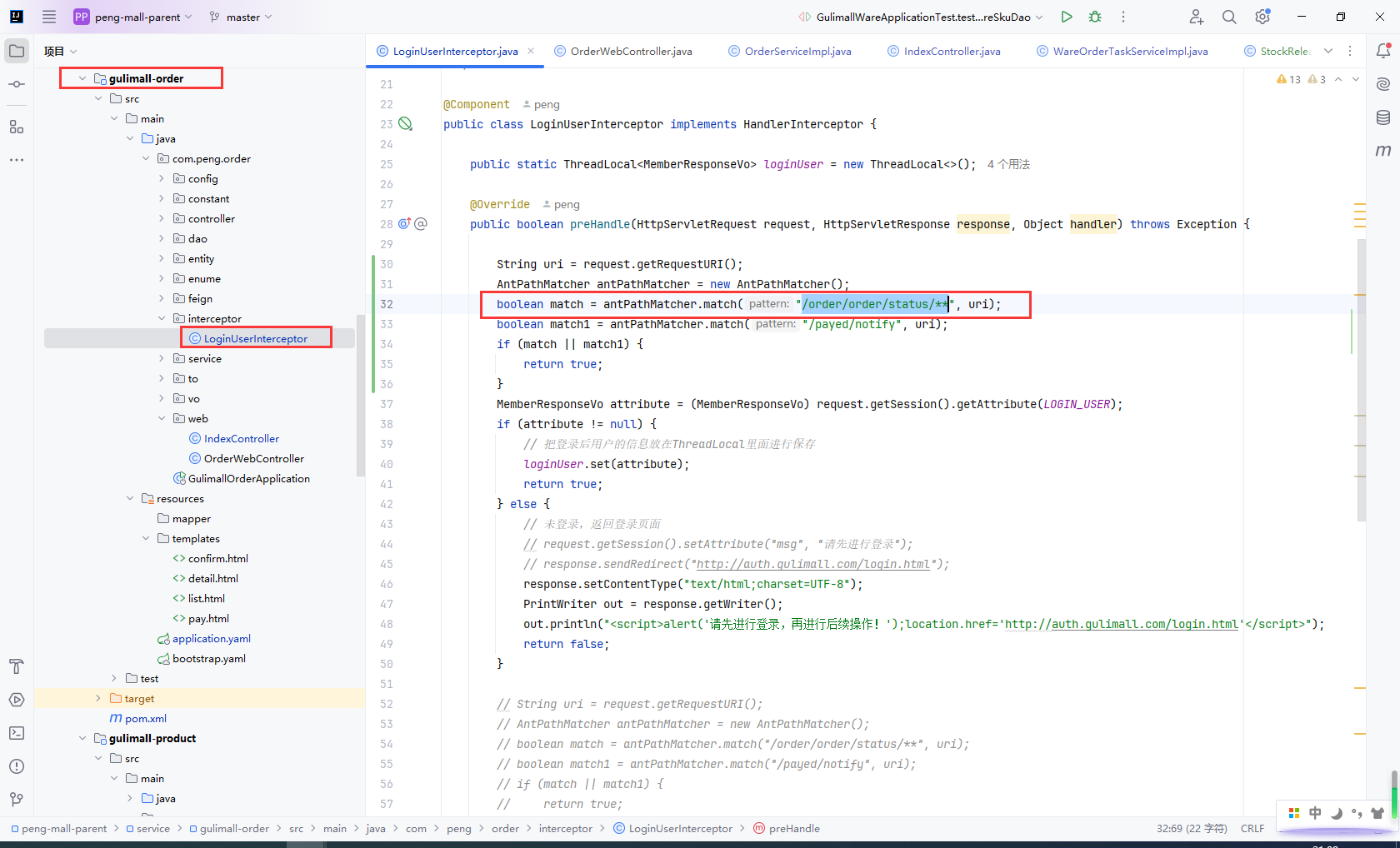Click CRLF line separator status

1252,828
